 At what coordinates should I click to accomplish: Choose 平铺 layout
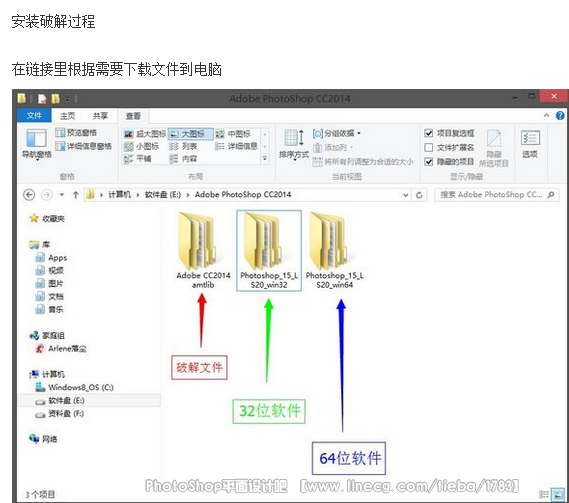[x=138, y=159]
